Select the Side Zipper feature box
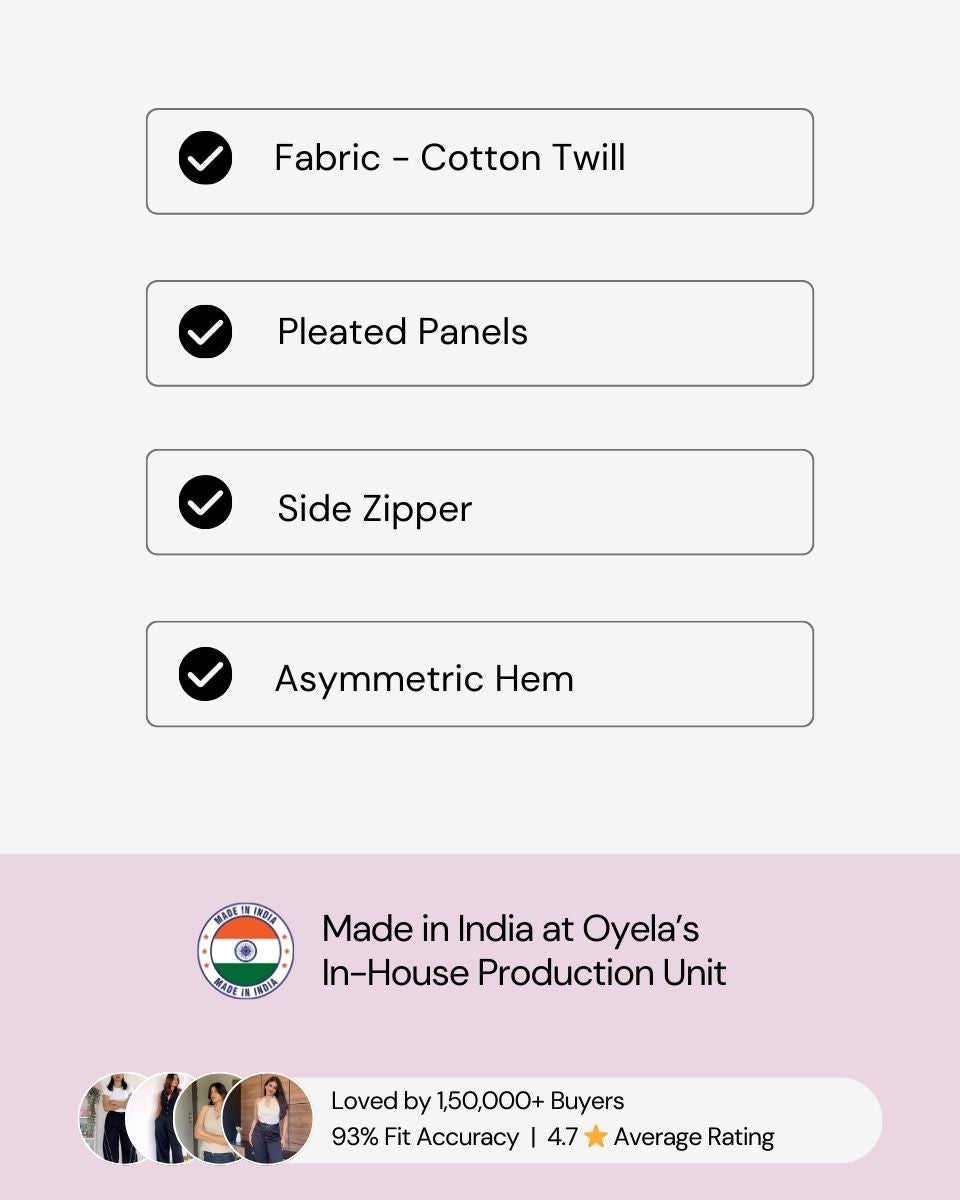 480,502
